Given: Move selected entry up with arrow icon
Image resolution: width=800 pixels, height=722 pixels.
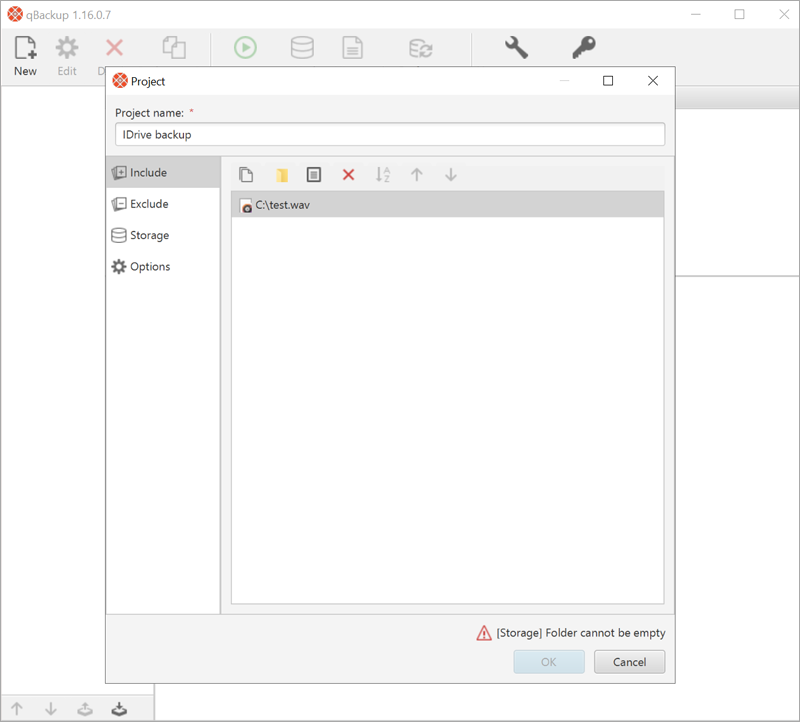Looking at the screenshot, I should pos(417,175).
